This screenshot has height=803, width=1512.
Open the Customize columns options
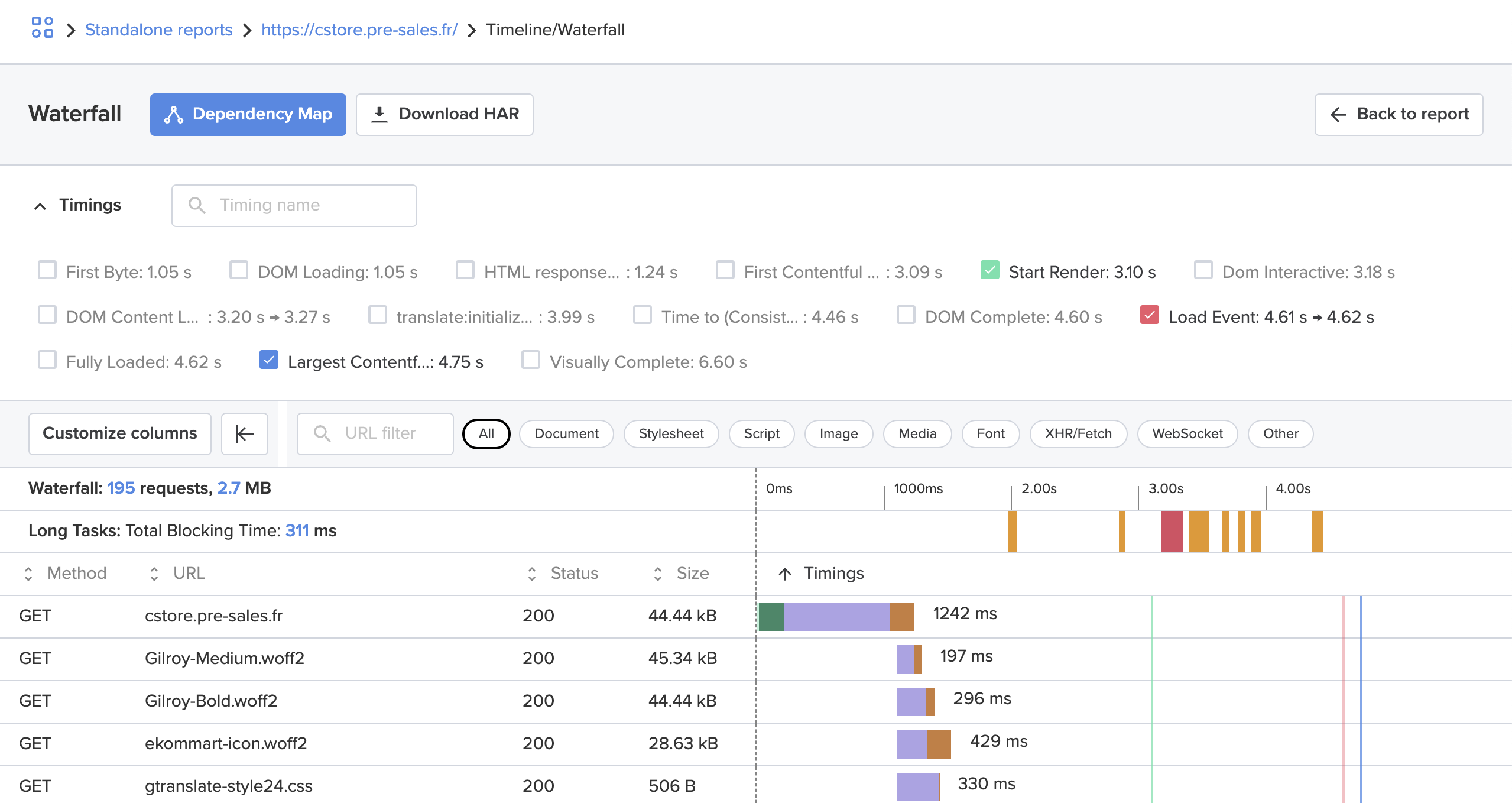pyautogui.click(x=120, y=433)
